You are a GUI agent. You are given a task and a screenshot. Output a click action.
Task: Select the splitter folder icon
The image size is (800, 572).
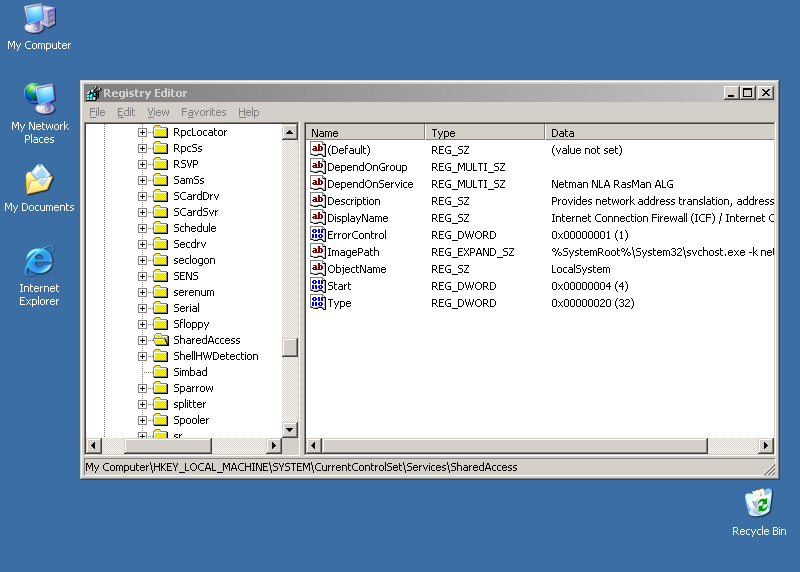tap(161, 404)
